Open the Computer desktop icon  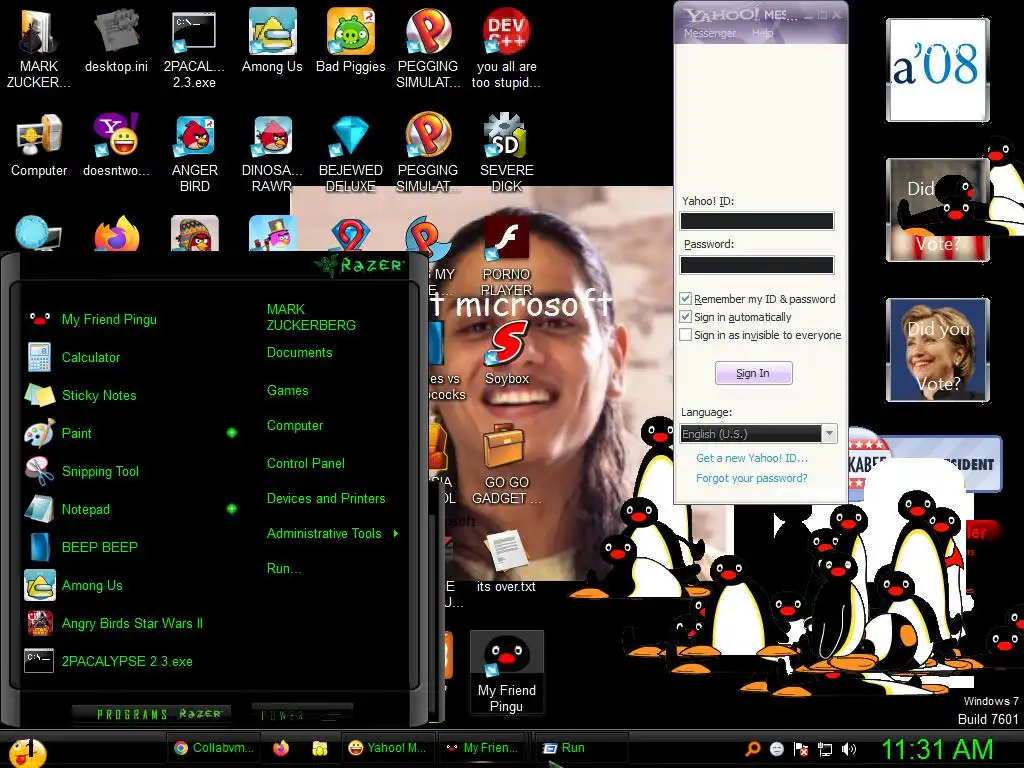(x=39, y=145)
